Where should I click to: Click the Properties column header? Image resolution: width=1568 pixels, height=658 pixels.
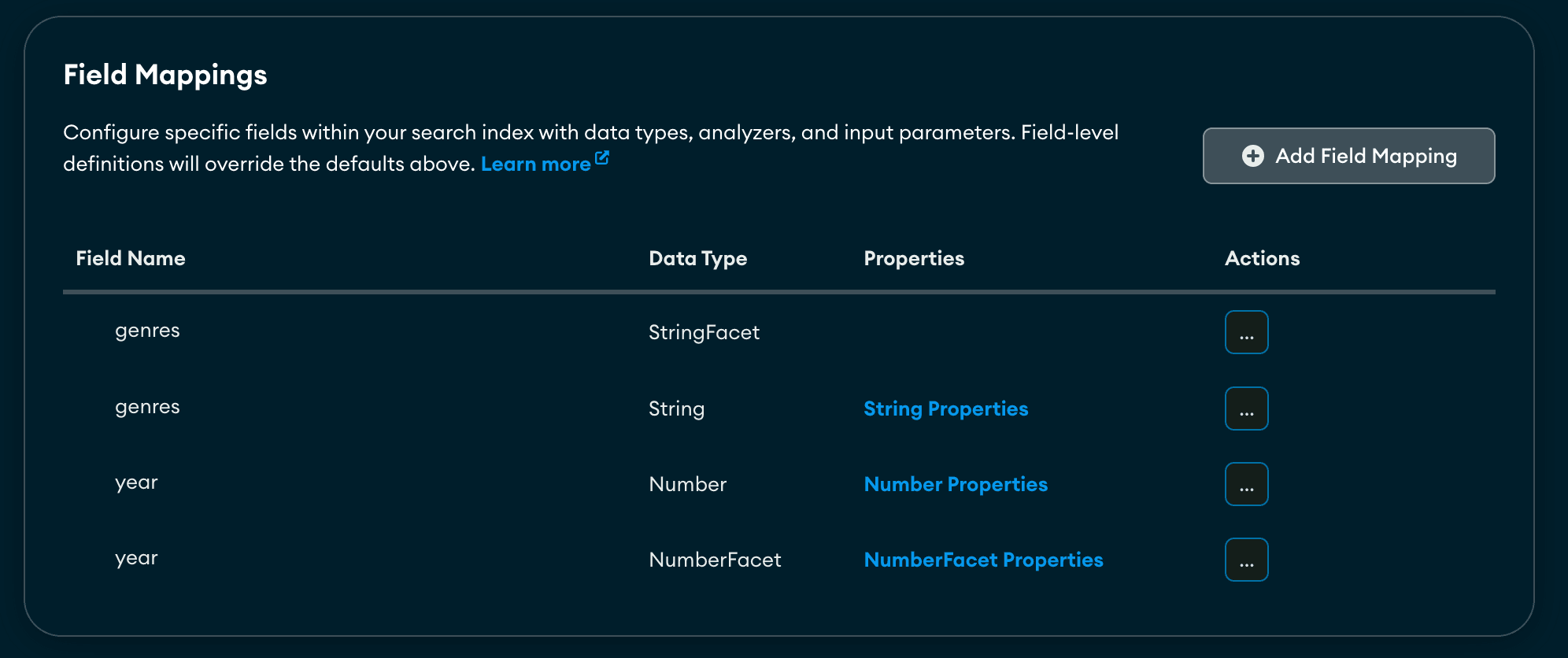pos(913,258)
